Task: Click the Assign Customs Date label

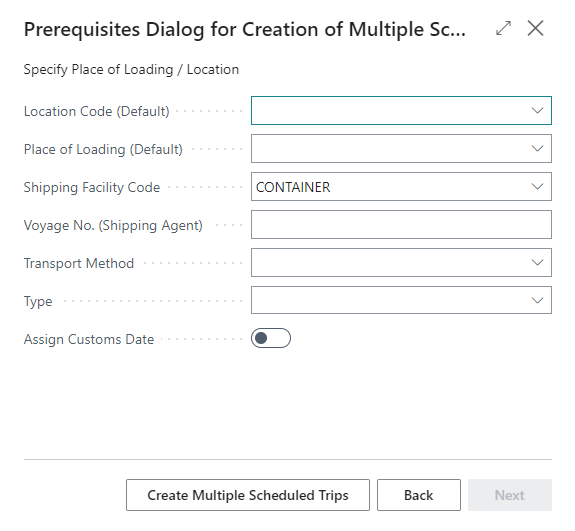Action: pyautogui.click(x=89, y=339)
